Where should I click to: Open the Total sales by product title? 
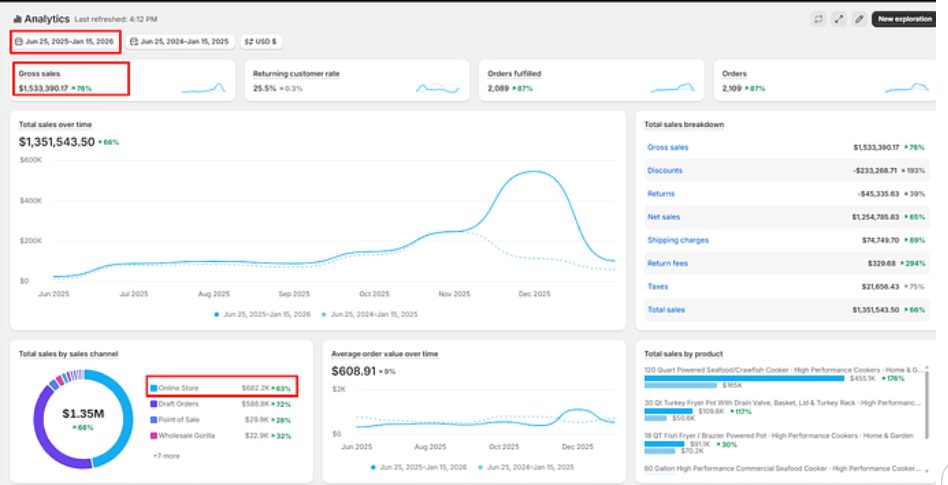point(683,354)
